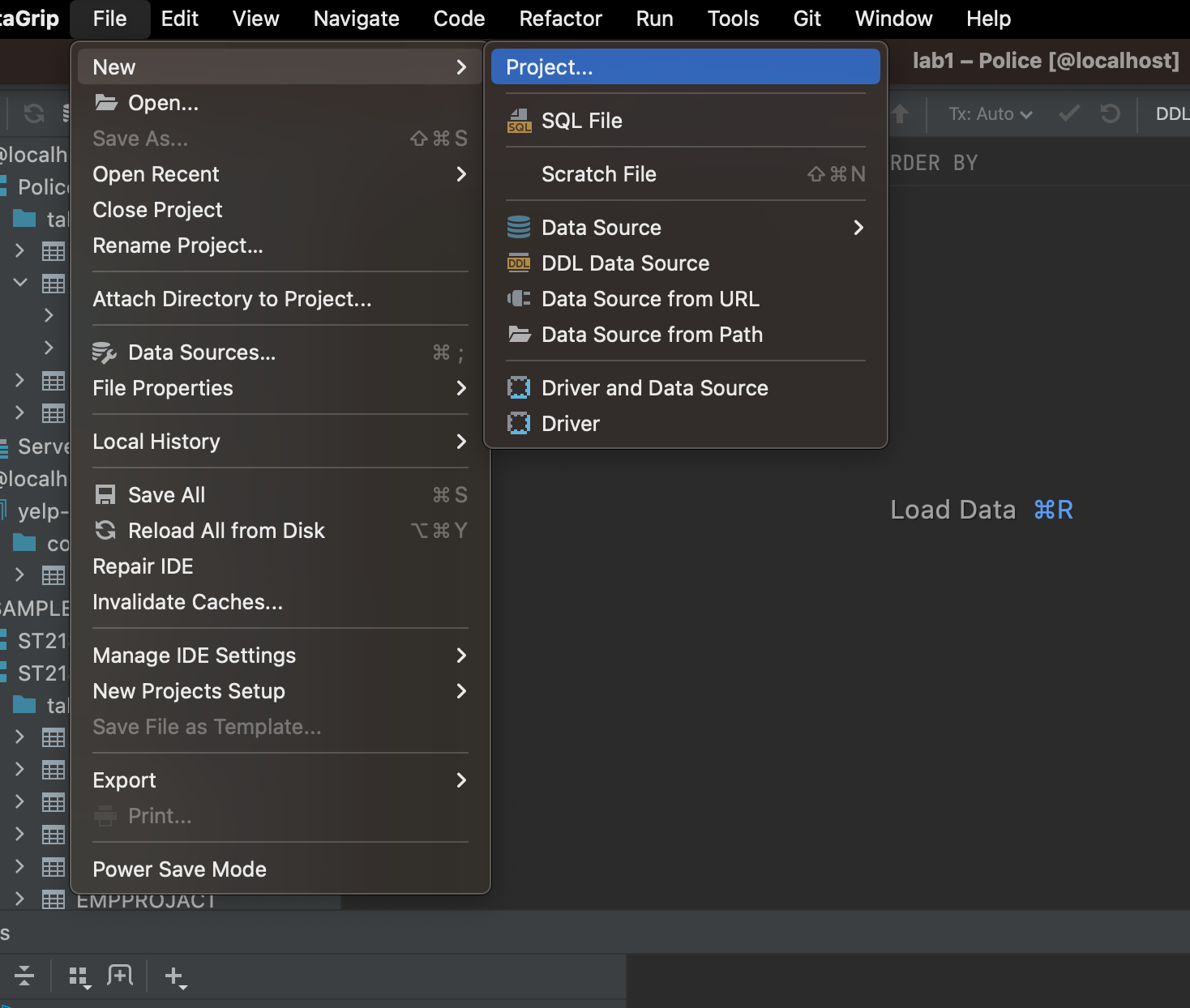Choose Project... in the New submenu
1190x1008 pixels.
pos(686,66)
